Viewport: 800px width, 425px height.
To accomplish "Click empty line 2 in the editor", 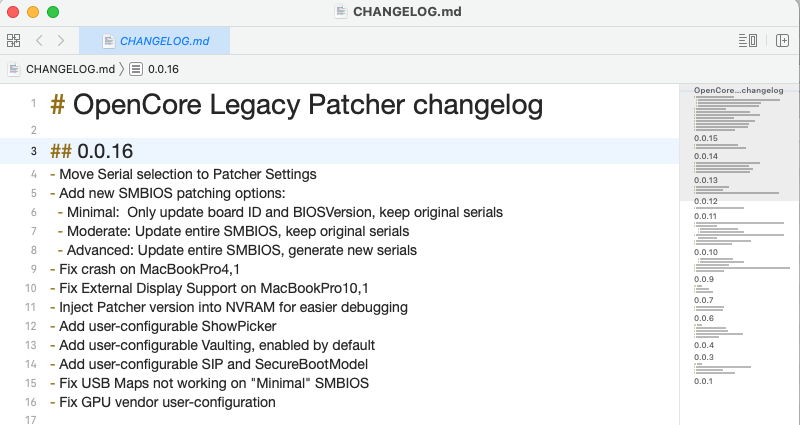I will [x=364, y=130].
